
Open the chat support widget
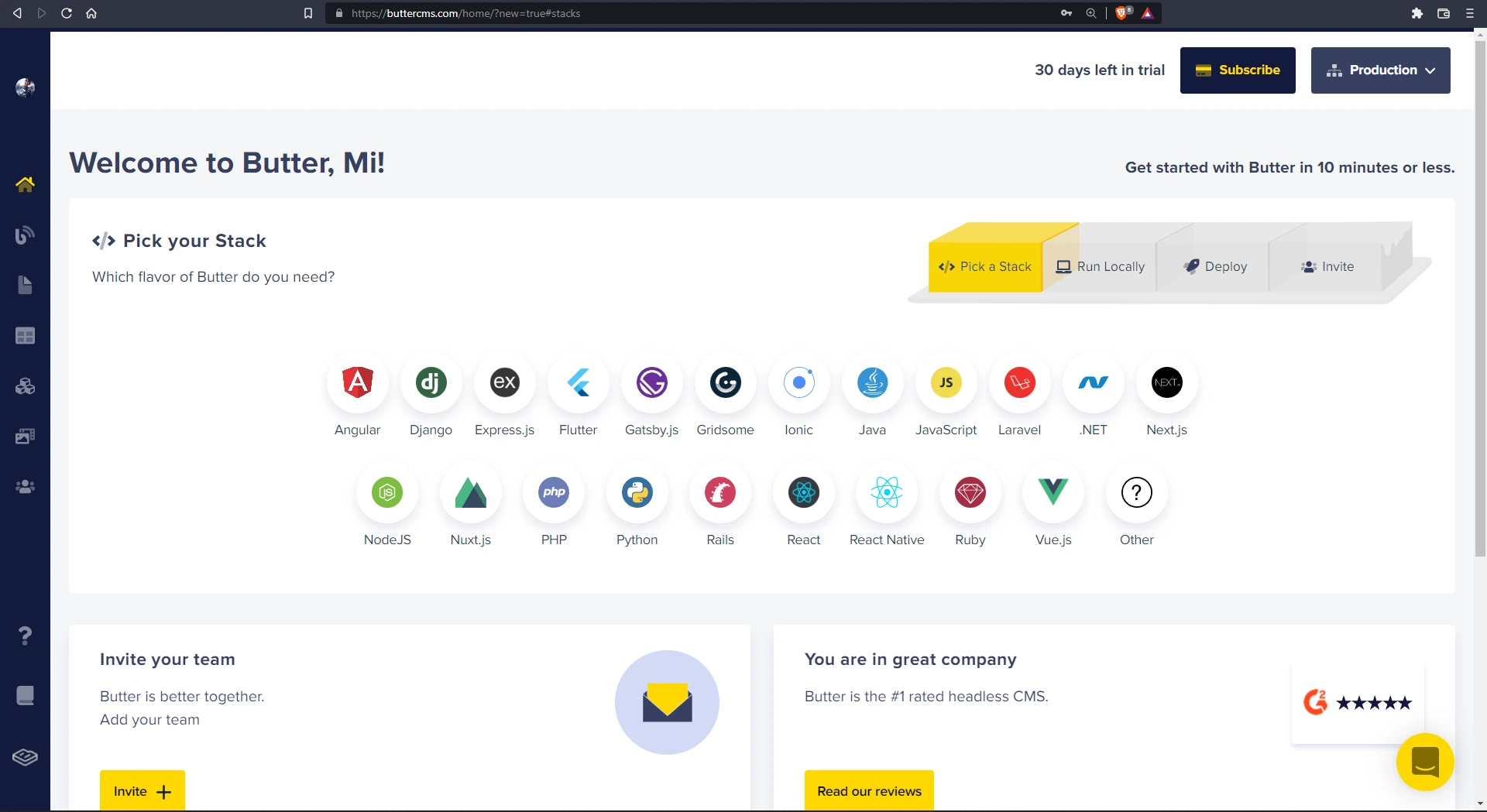(x=1425, y=762)
